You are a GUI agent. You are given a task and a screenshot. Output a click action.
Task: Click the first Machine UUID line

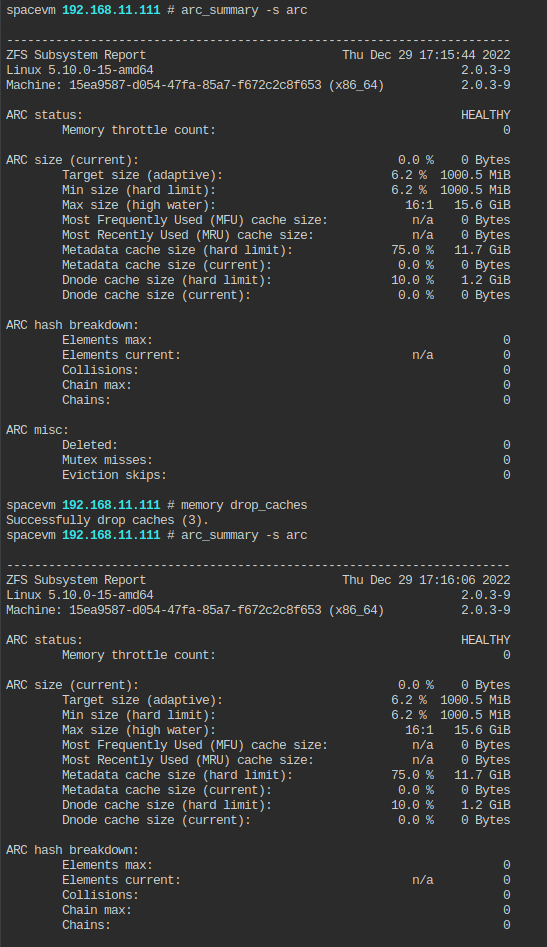tap(195, 85)
